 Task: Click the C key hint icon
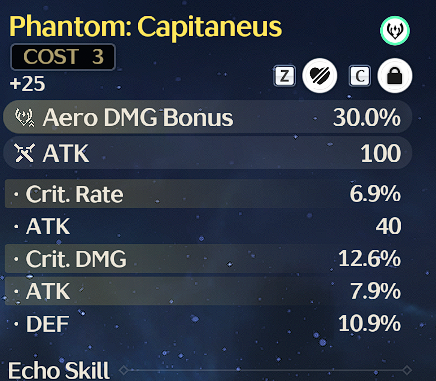pyautogui.click(x=360, y=76)
